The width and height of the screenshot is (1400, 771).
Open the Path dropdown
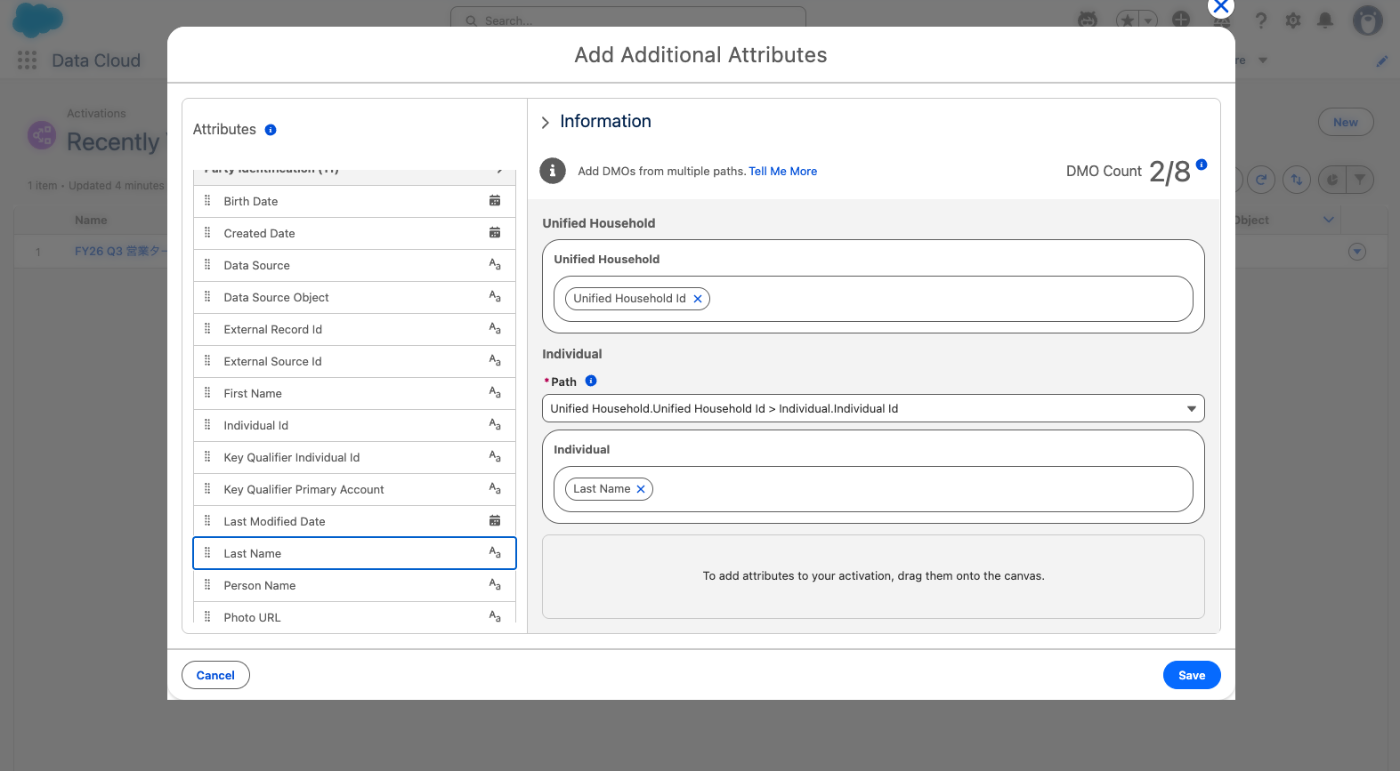tap(873, 409)
